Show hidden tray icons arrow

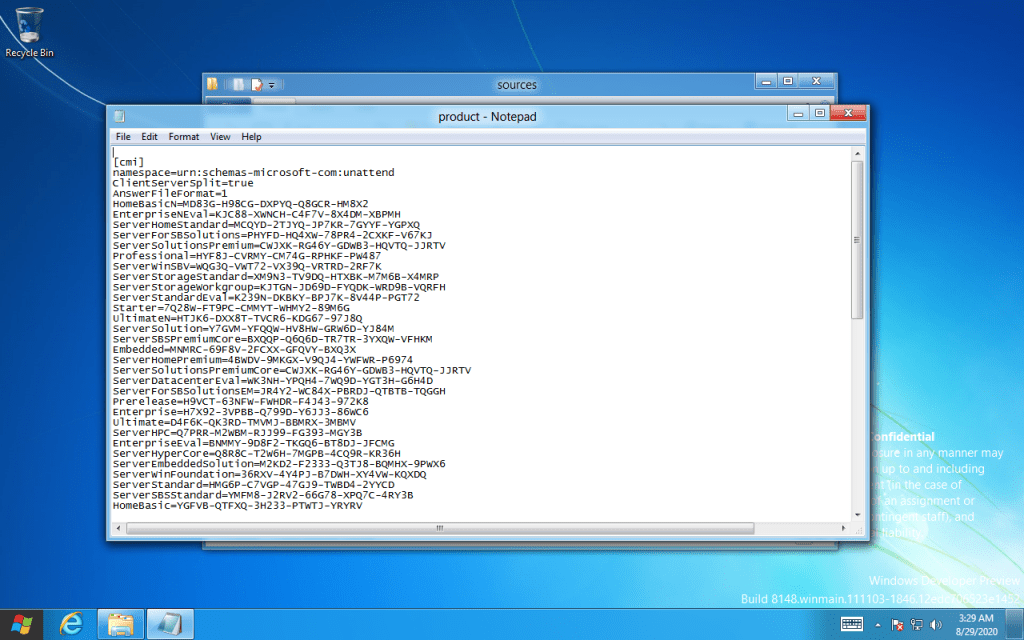(879, 625)
